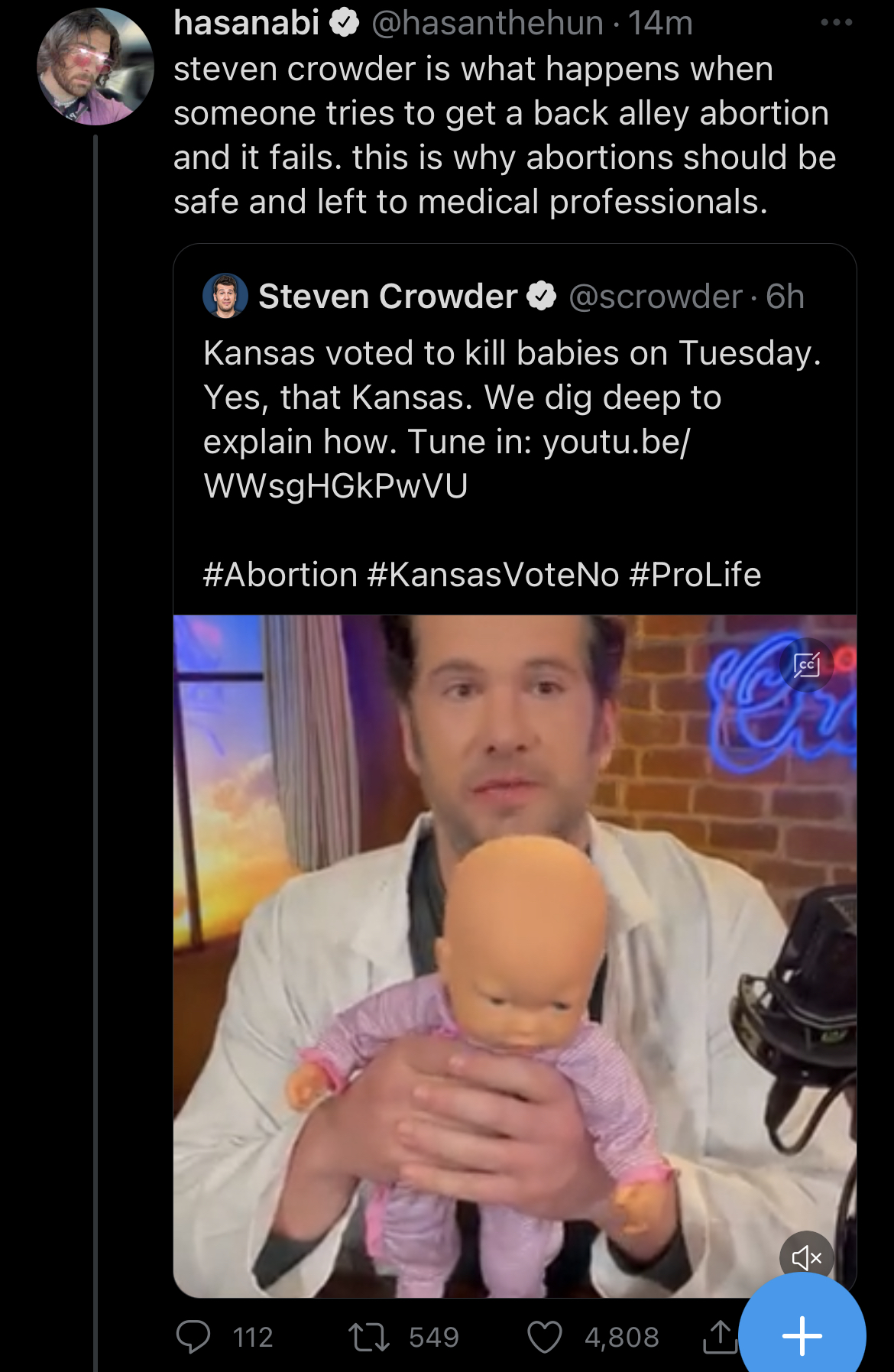Open the #ProLife hashtag

pos(695,575)
